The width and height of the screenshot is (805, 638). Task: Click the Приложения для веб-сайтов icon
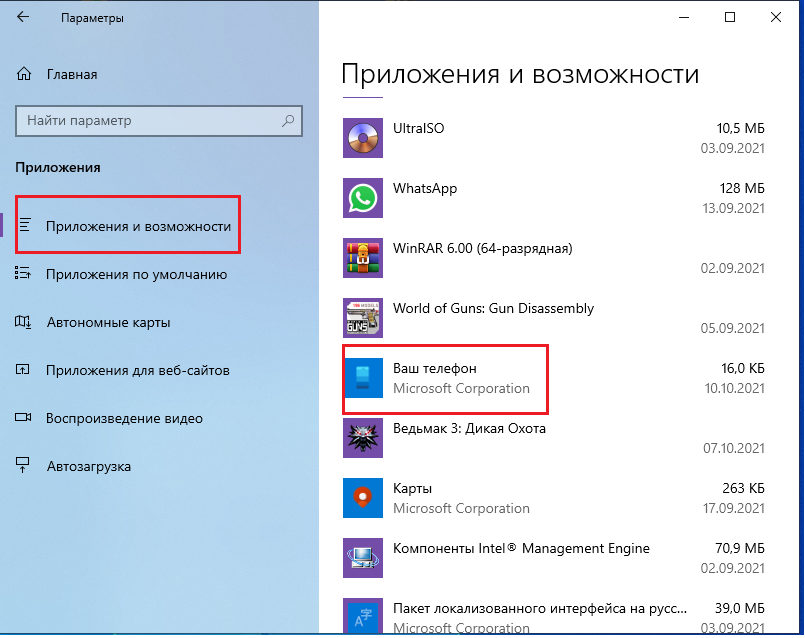pos(23,370)
